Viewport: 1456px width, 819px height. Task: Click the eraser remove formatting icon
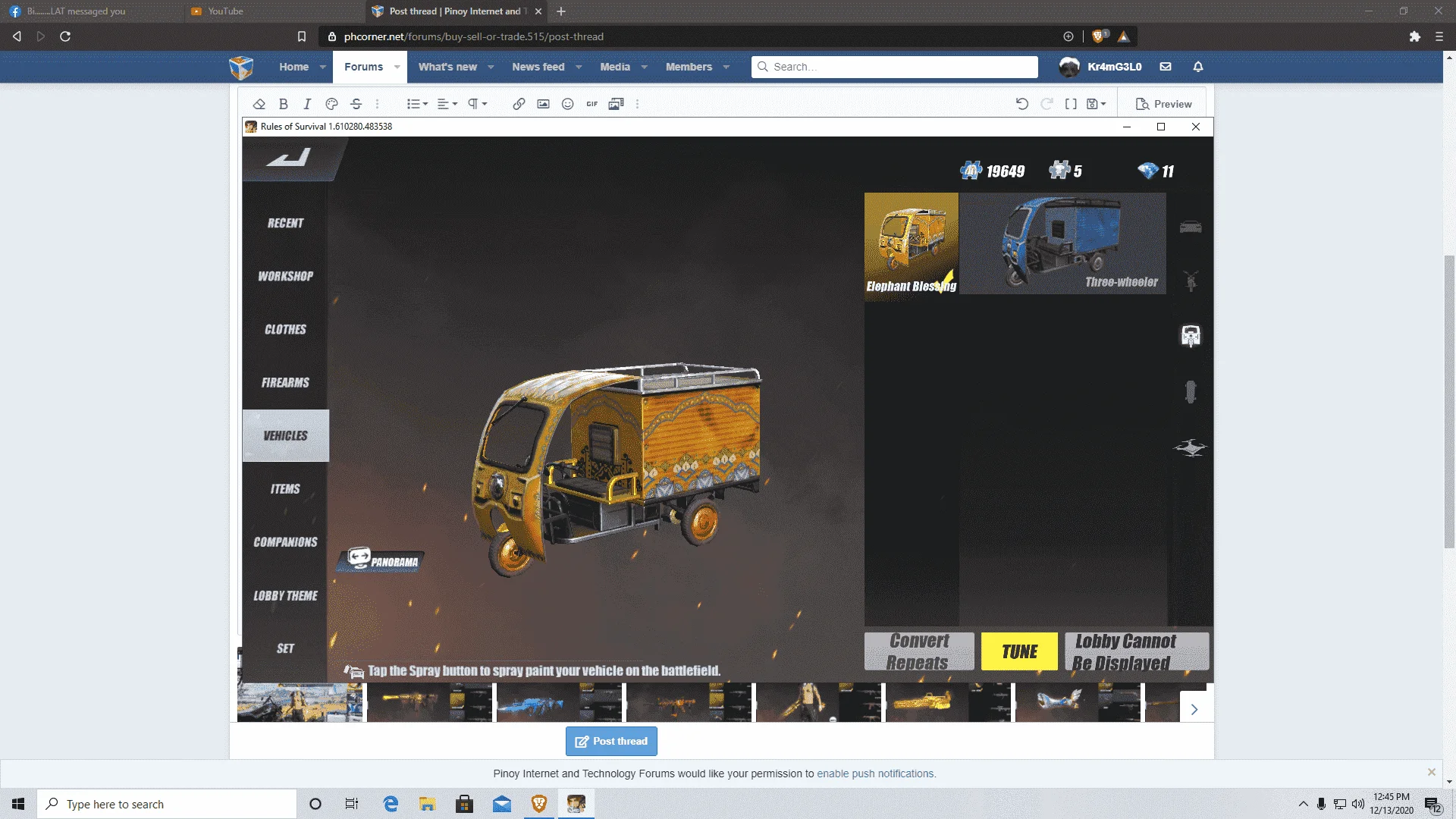pos(259,104)
